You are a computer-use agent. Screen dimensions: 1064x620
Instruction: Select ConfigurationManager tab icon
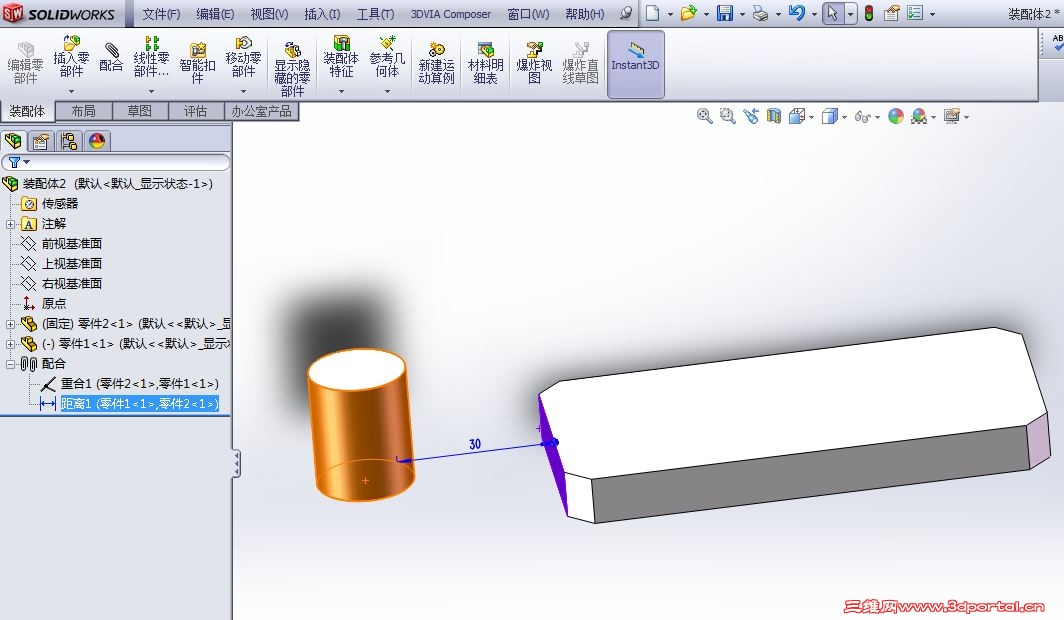(x=69, y=140)
